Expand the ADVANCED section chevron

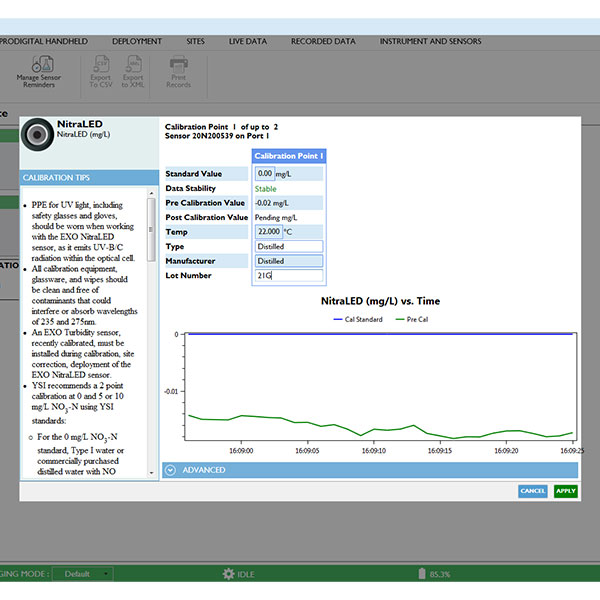tap(171, 470)
